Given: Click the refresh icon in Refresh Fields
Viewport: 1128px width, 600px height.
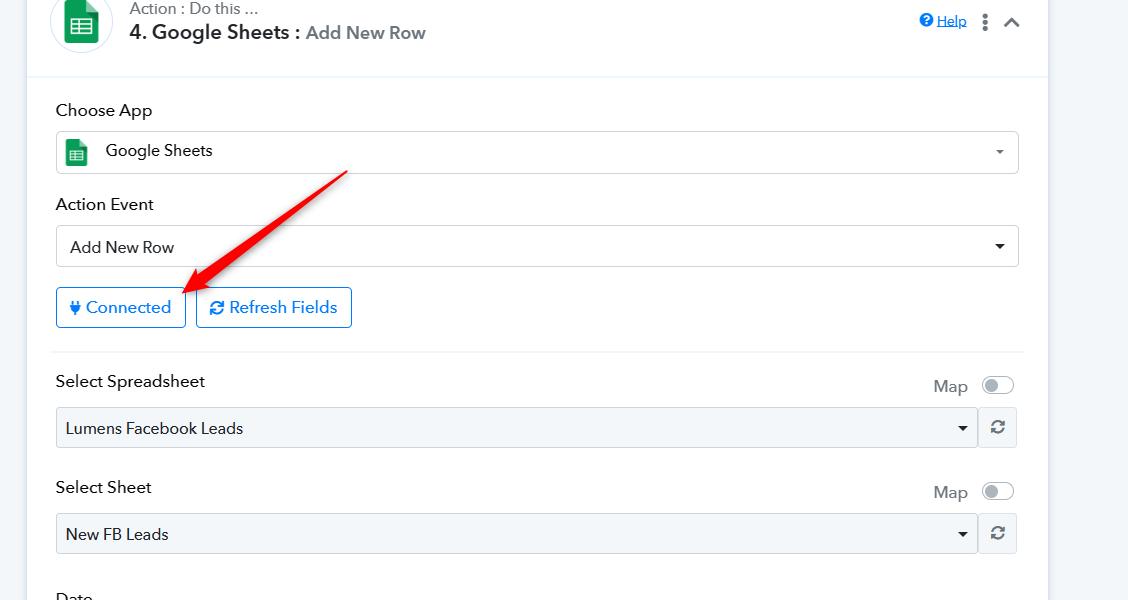Looking at the screenshot, I should (x=217, y=308).
